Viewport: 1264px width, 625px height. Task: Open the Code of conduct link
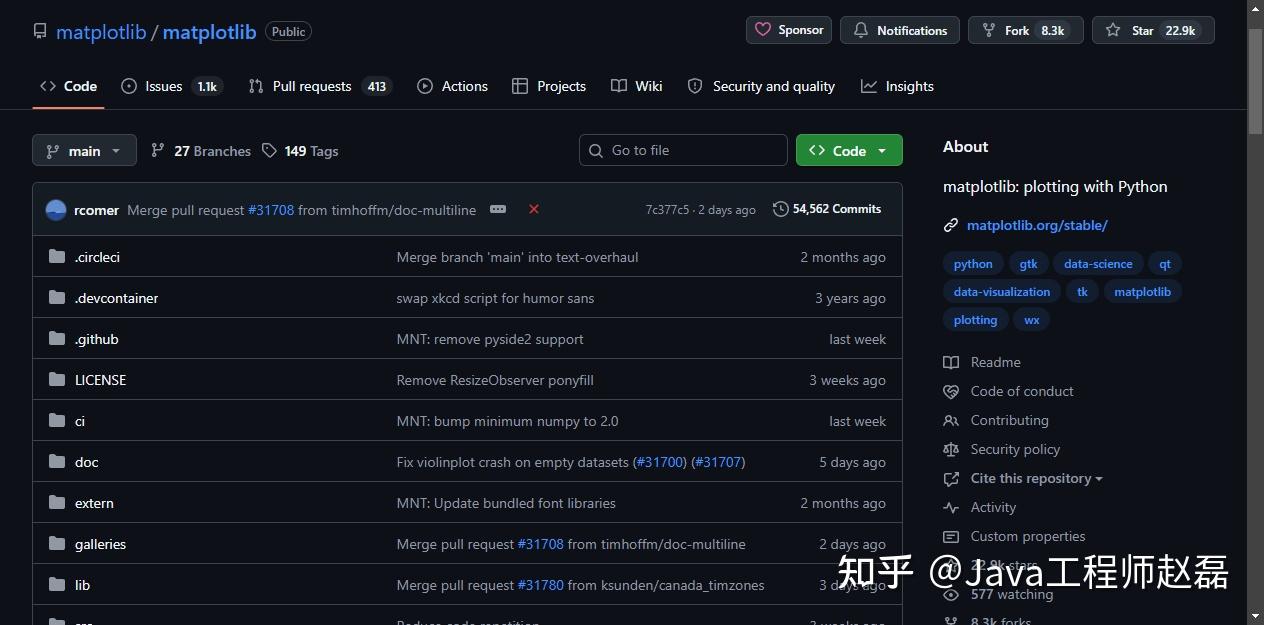click(x=1022, y=391)
